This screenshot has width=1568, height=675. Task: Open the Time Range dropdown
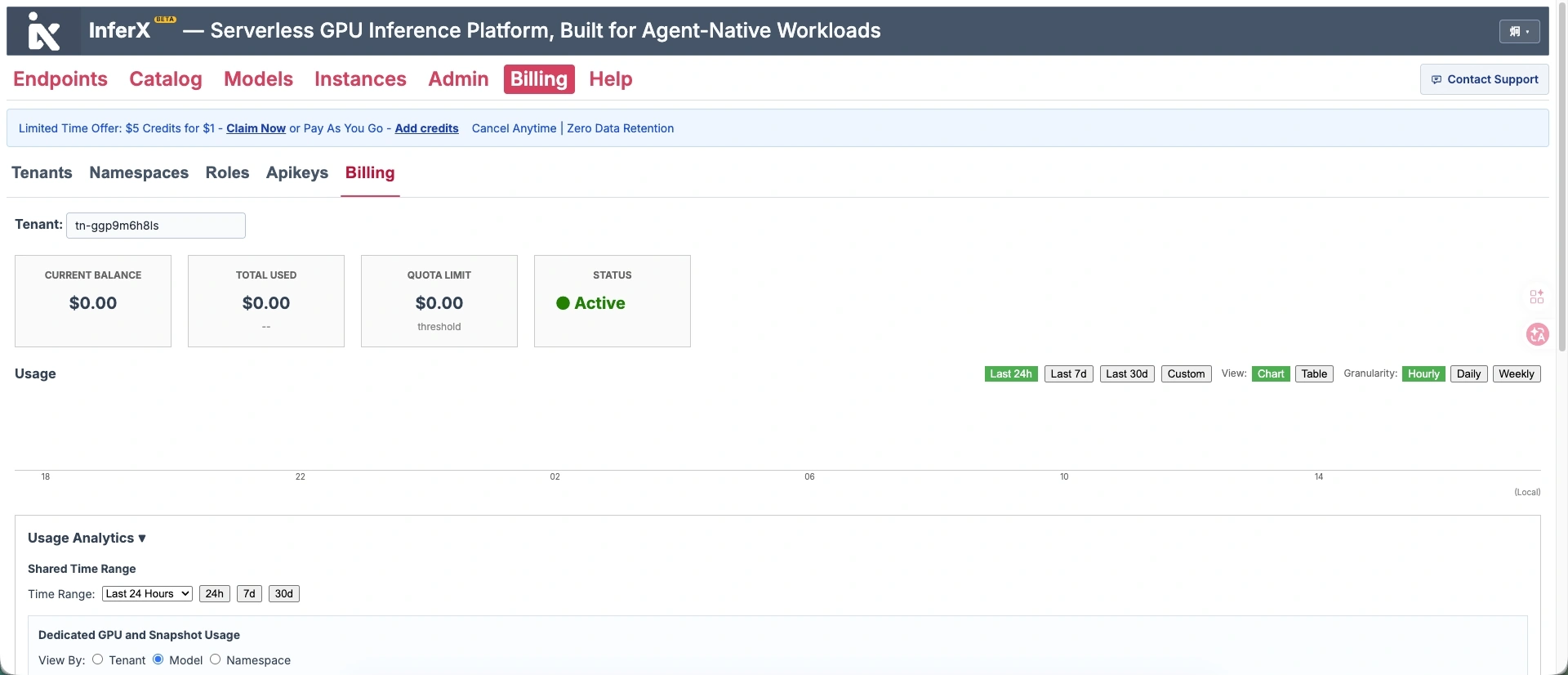point(147,594)
